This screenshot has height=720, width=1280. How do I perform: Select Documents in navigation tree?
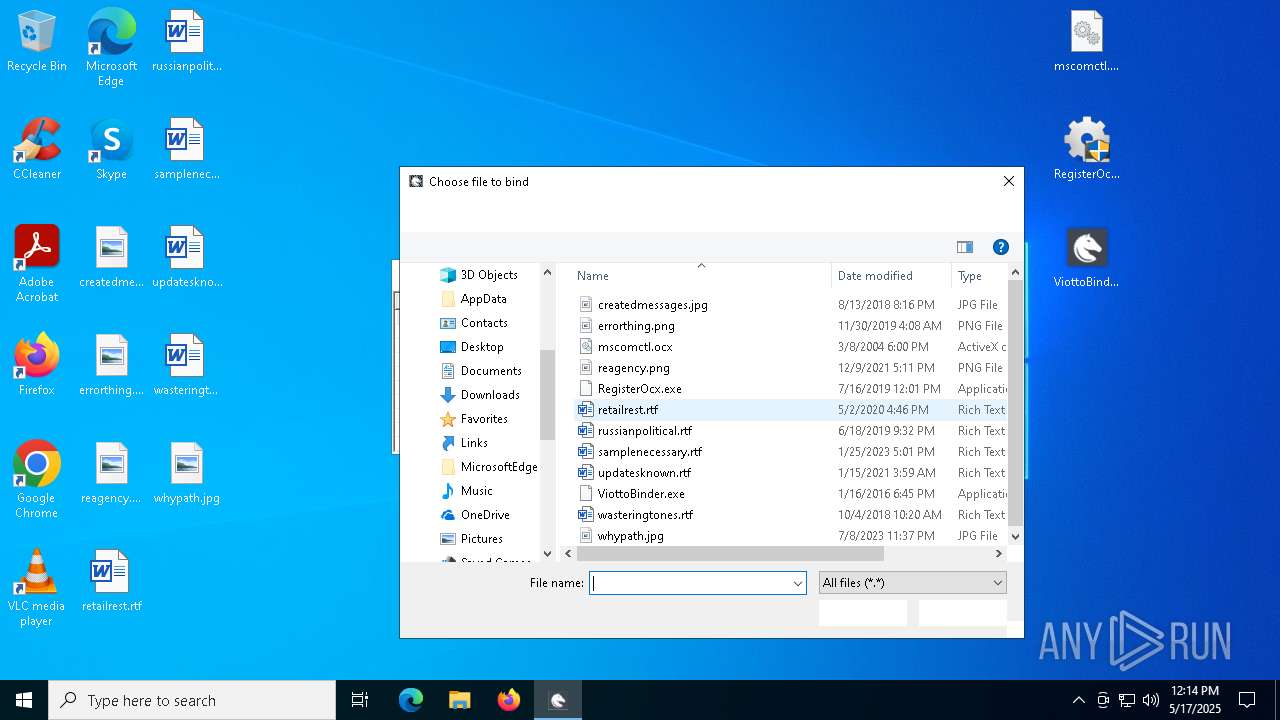(481, 371)
